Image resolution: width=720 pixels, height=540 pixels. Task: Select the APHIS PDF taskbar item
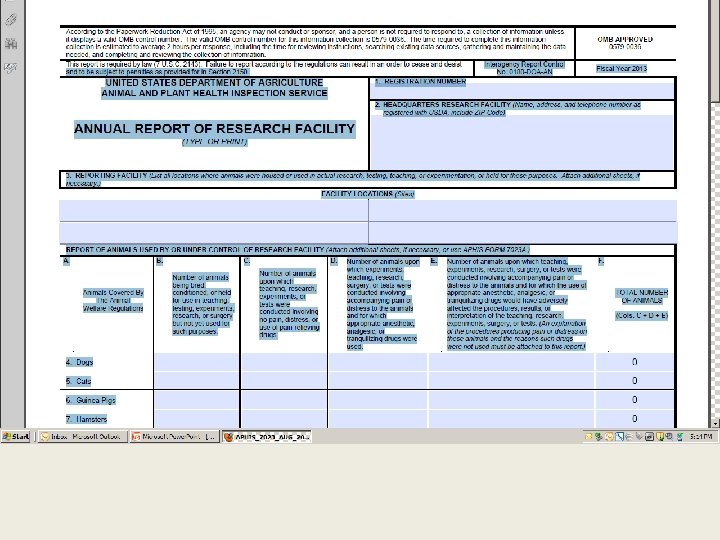pos(267,436)
